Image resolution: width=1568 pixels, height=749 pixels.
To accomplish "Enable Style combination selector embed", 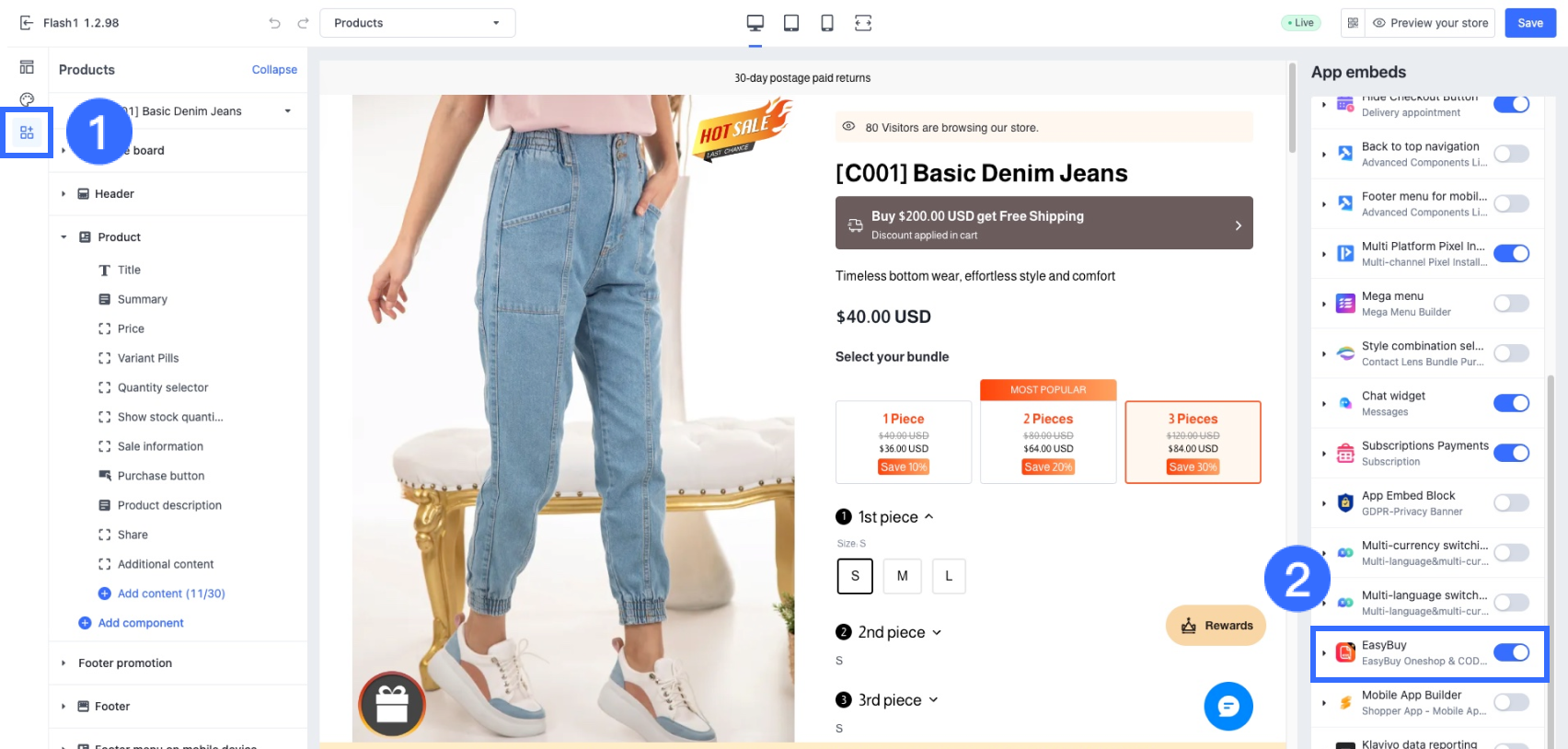I will (x=1511, y=353).
